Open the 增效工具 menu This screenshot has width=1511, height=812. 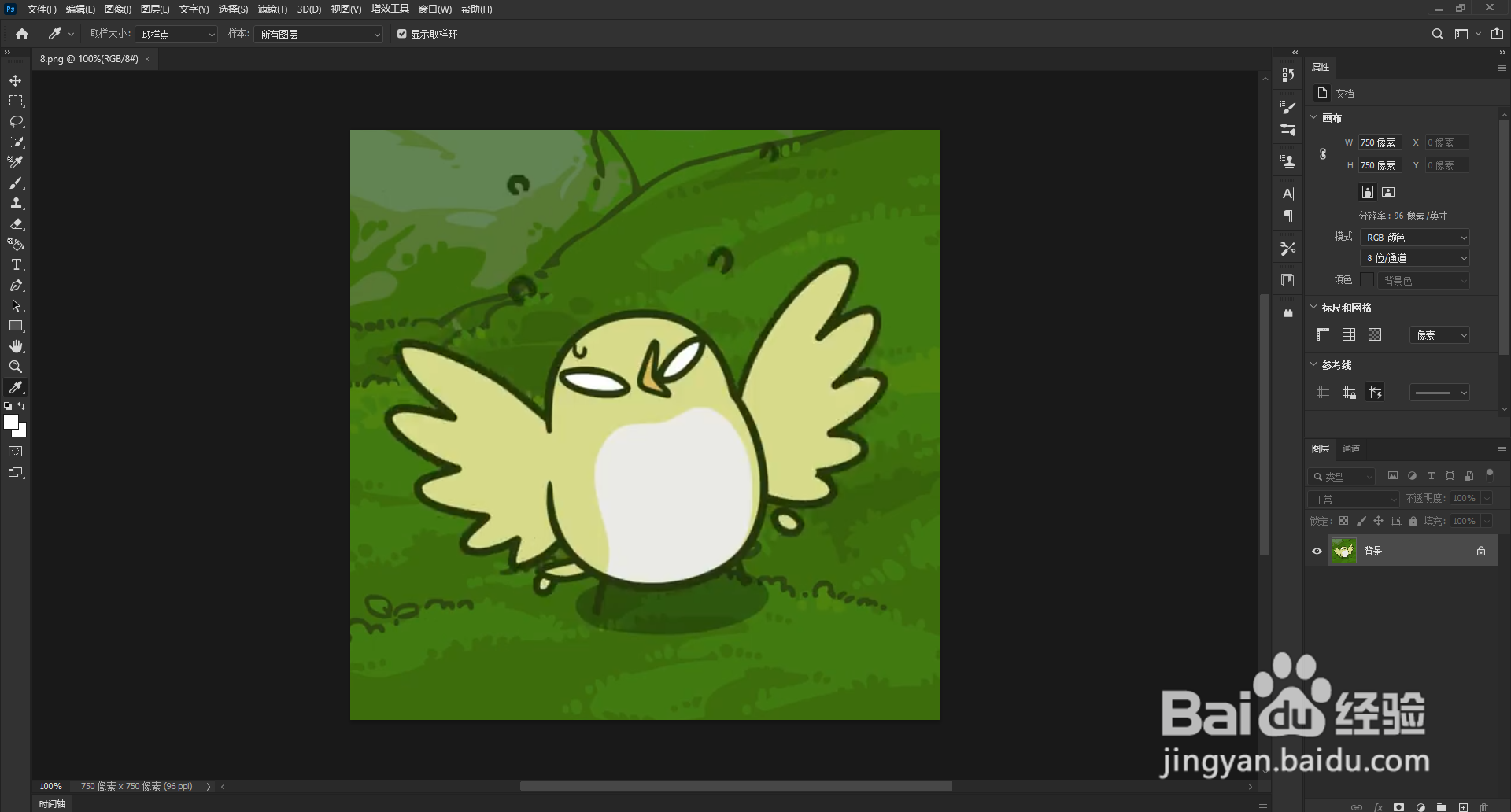[390, 9]
